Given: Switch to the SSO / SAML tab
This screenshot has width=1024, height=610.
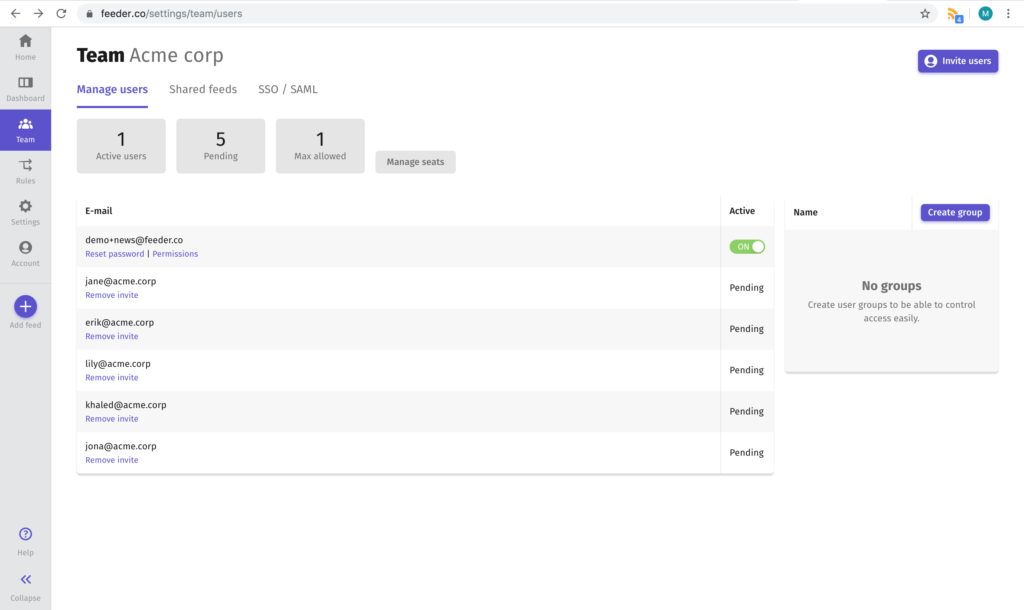Looking at the screenshot, I should point(287,89).
